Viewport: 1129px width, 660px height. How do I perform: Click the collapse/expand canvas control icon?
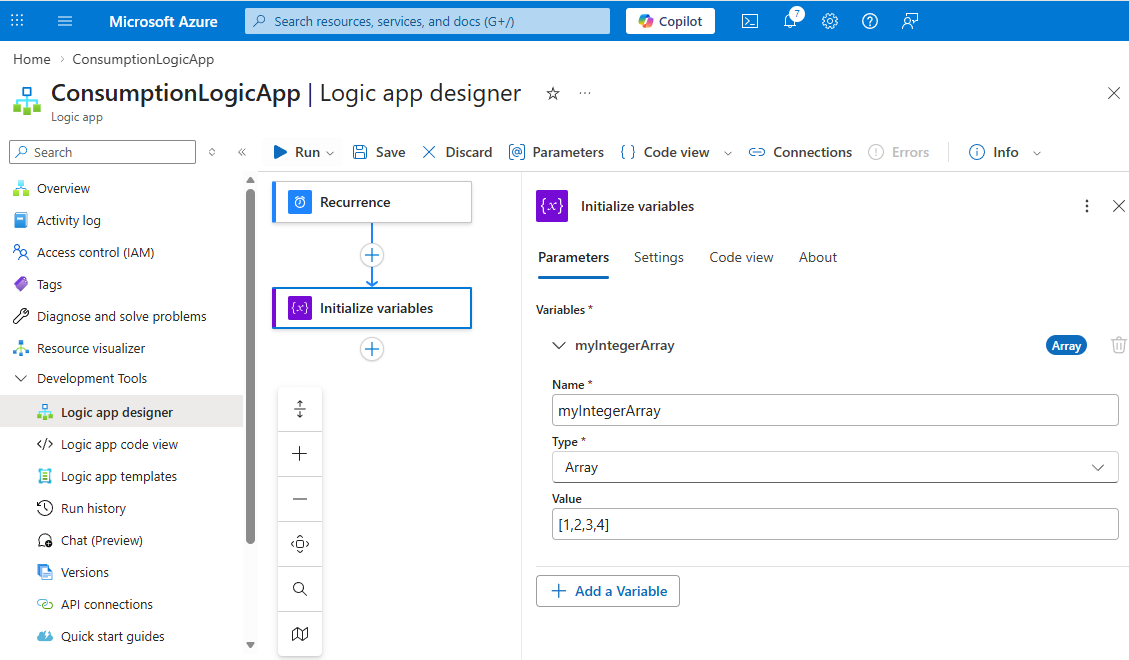click(300, 409)
